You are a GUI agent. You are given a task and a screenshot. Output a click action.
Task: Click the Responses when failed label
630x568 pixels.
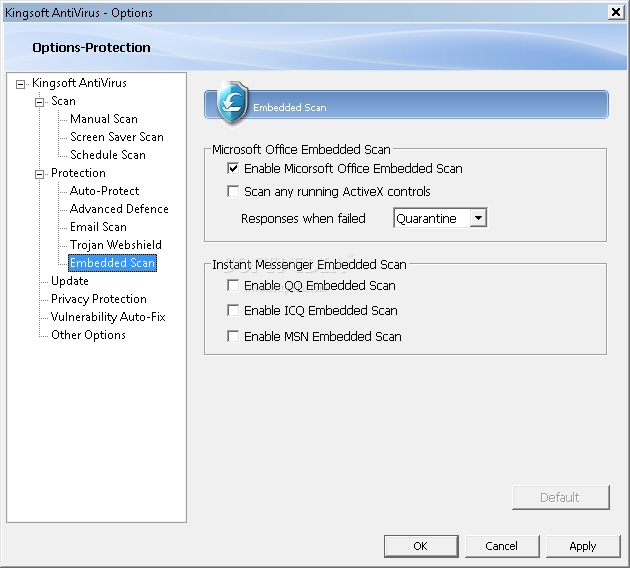point(303,219)
